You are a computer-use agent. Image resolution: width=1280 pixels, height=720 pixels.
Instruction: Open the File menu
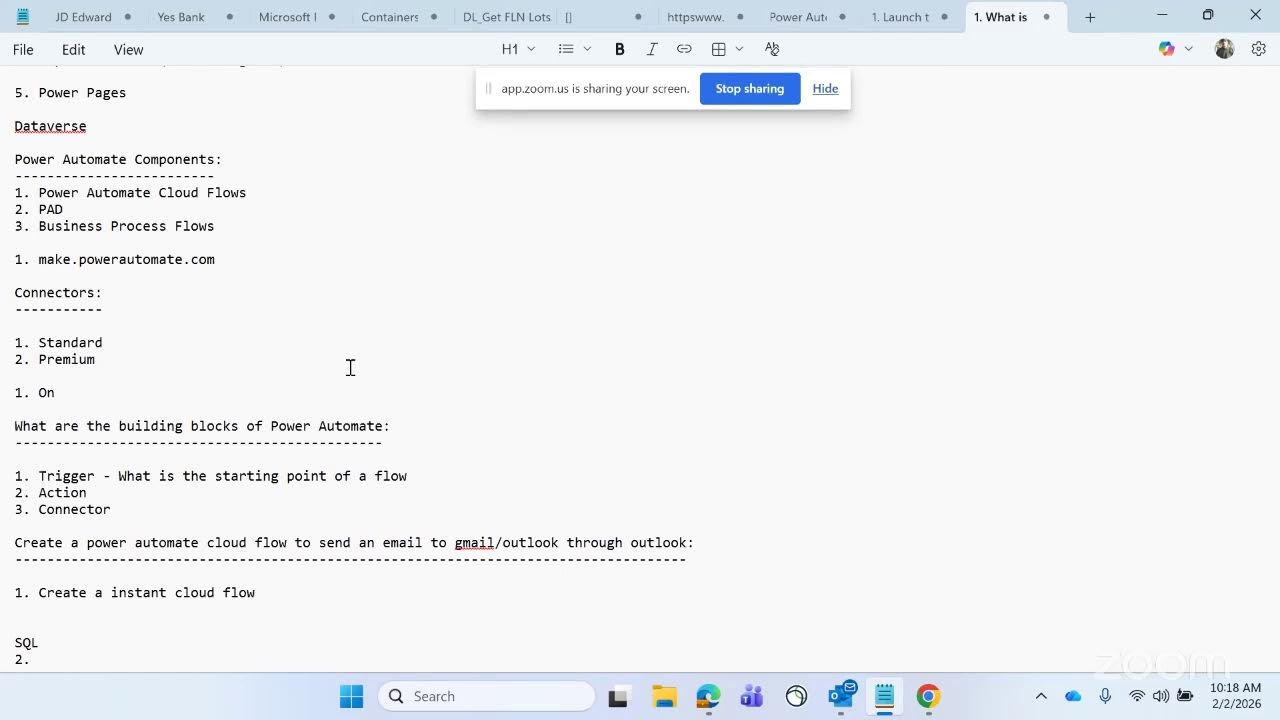click(x=23, y=49)
